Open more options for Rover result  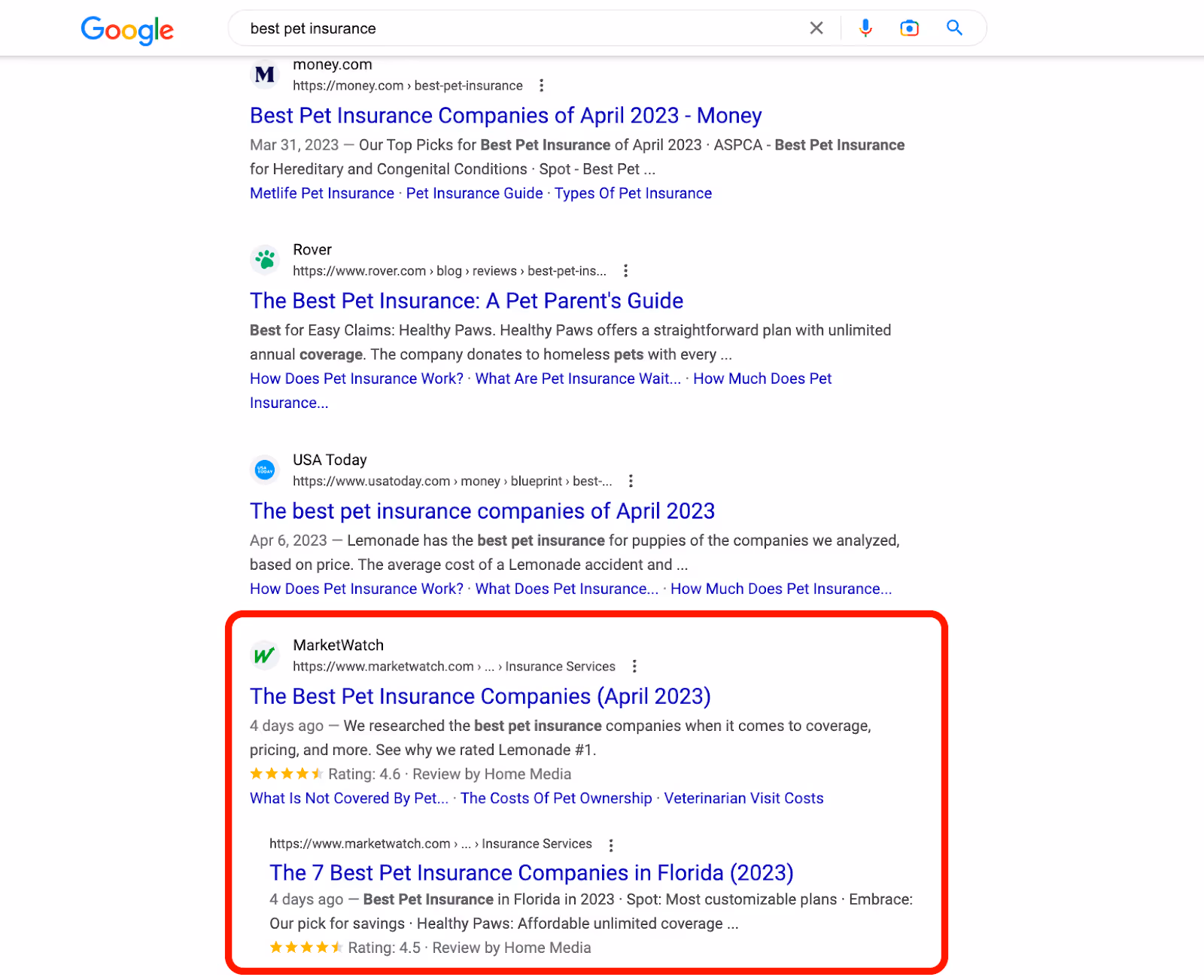(x=625, y=271)
